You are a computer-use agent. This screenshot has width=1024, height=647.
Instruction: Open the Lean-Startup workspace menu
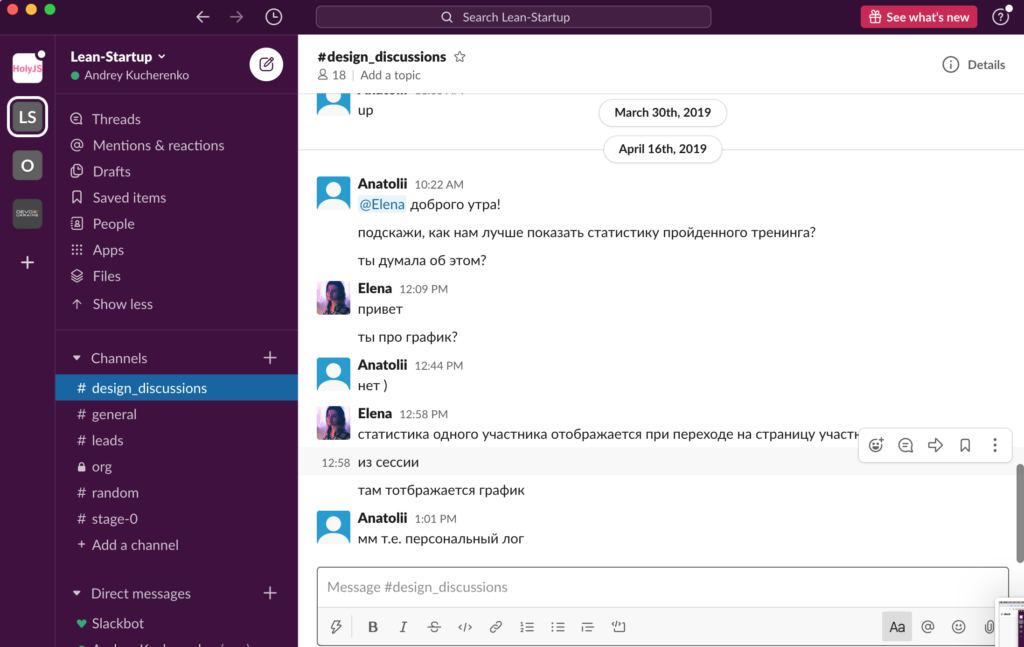pos(118,57)
